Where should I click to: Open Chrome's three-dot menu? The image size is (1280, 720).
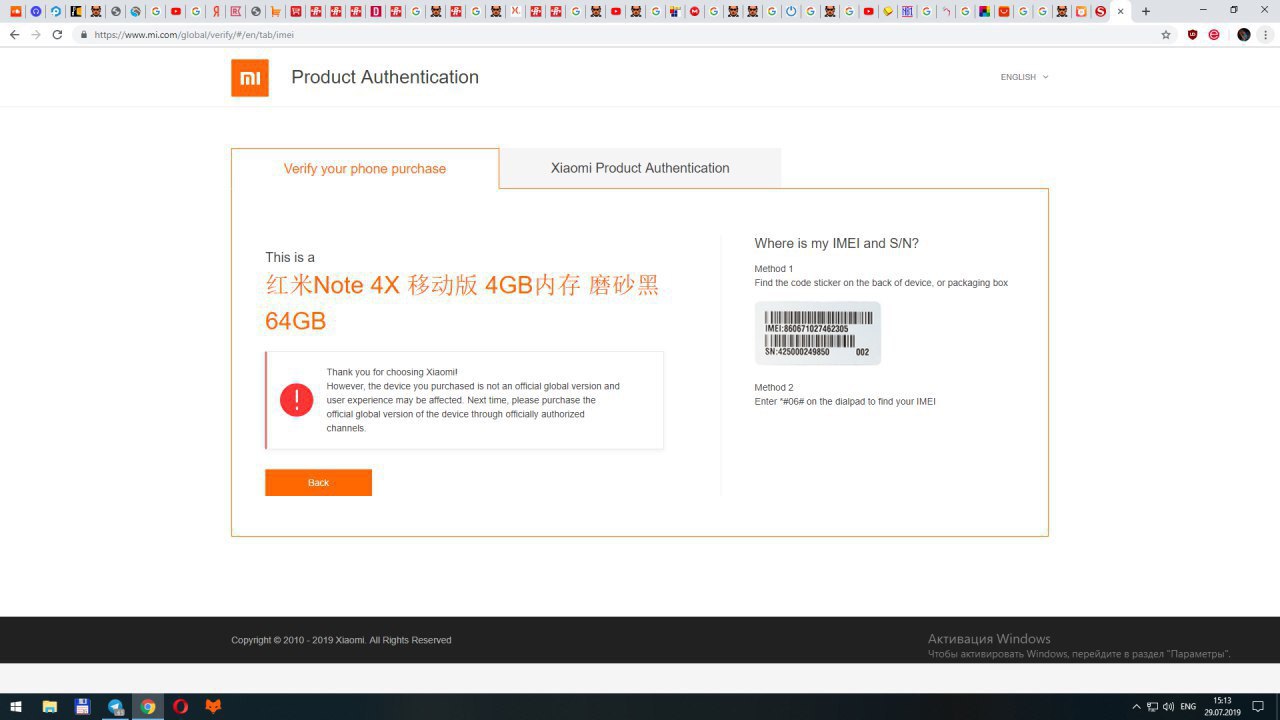(1267, 34)
